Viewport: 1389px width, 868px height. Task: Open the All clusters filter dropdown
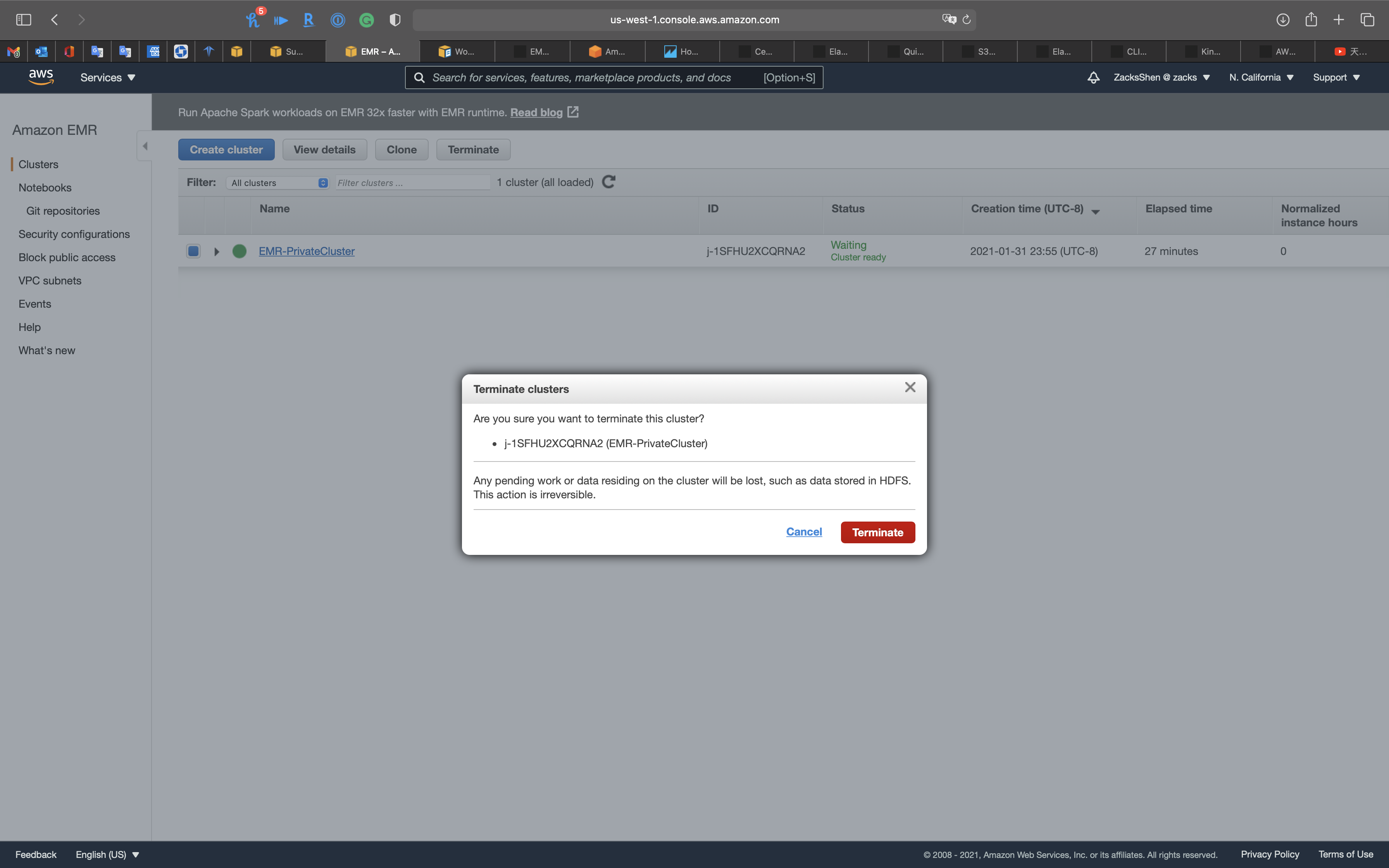tap(278, 183)
